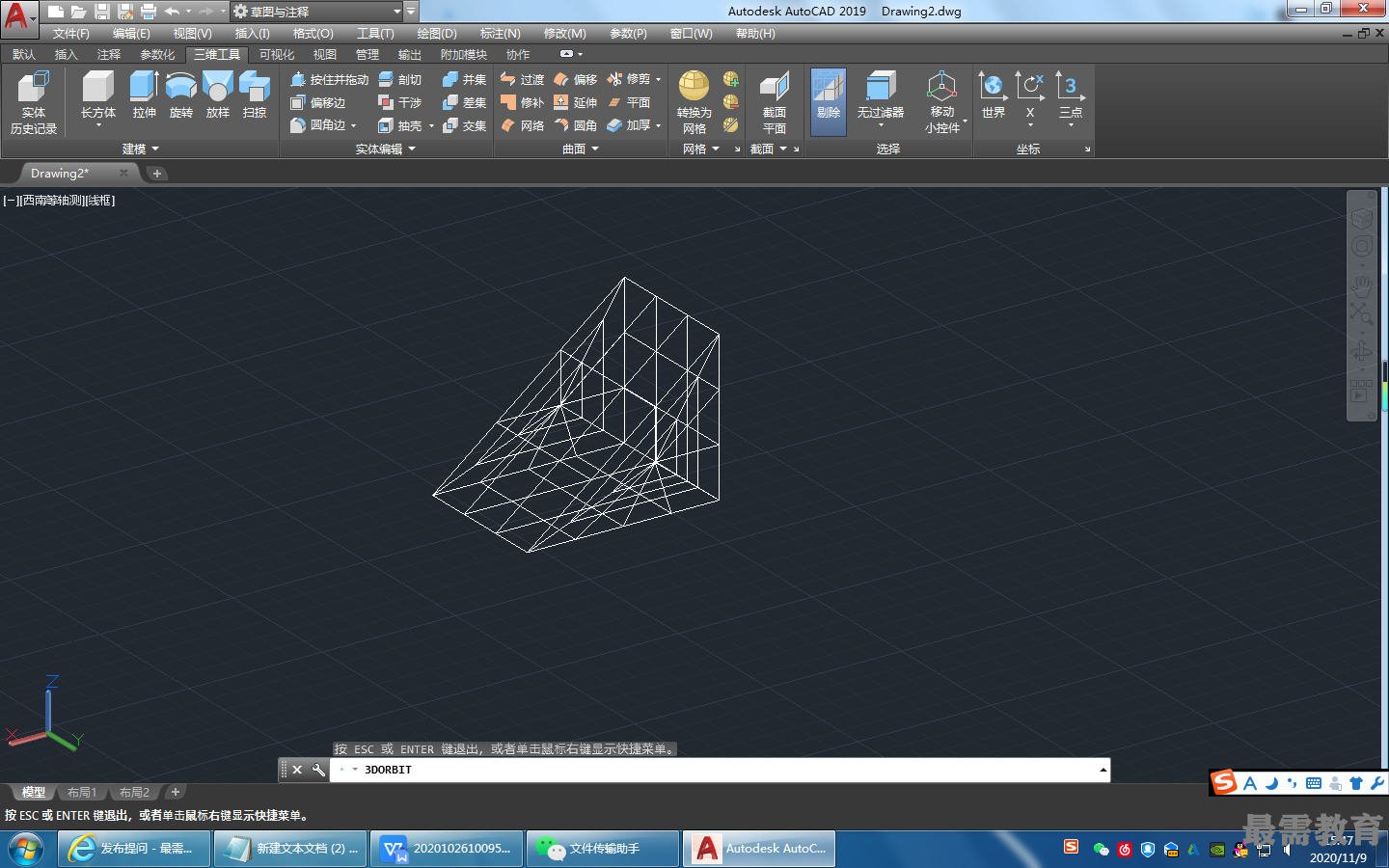Create a 平面 planar surface
This screenshot has width=1389, height=868.
(x=629, y=102)
